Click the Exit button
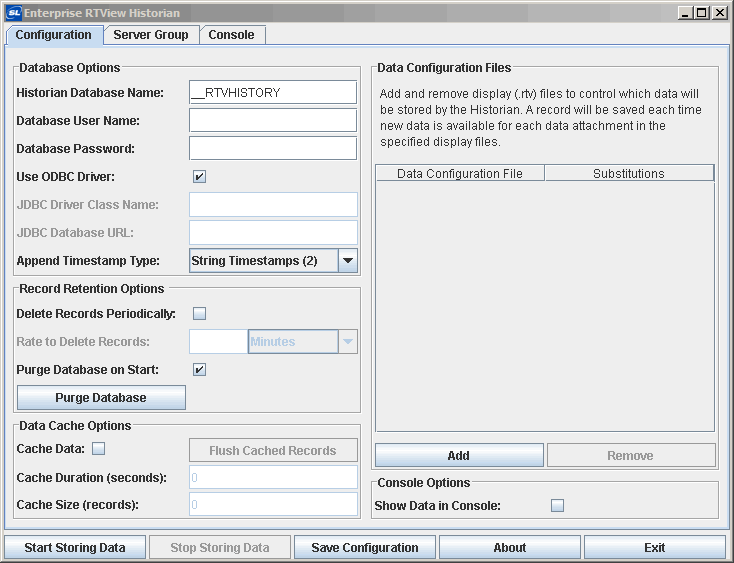This screenshot has width=734, height=563. point(654,548)
